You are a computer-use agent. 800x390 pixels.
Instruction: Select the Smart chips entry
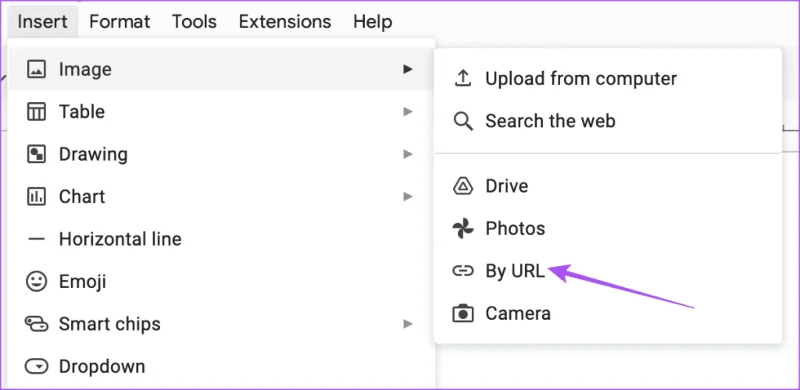pyautogui.click(x=221, y=324)
